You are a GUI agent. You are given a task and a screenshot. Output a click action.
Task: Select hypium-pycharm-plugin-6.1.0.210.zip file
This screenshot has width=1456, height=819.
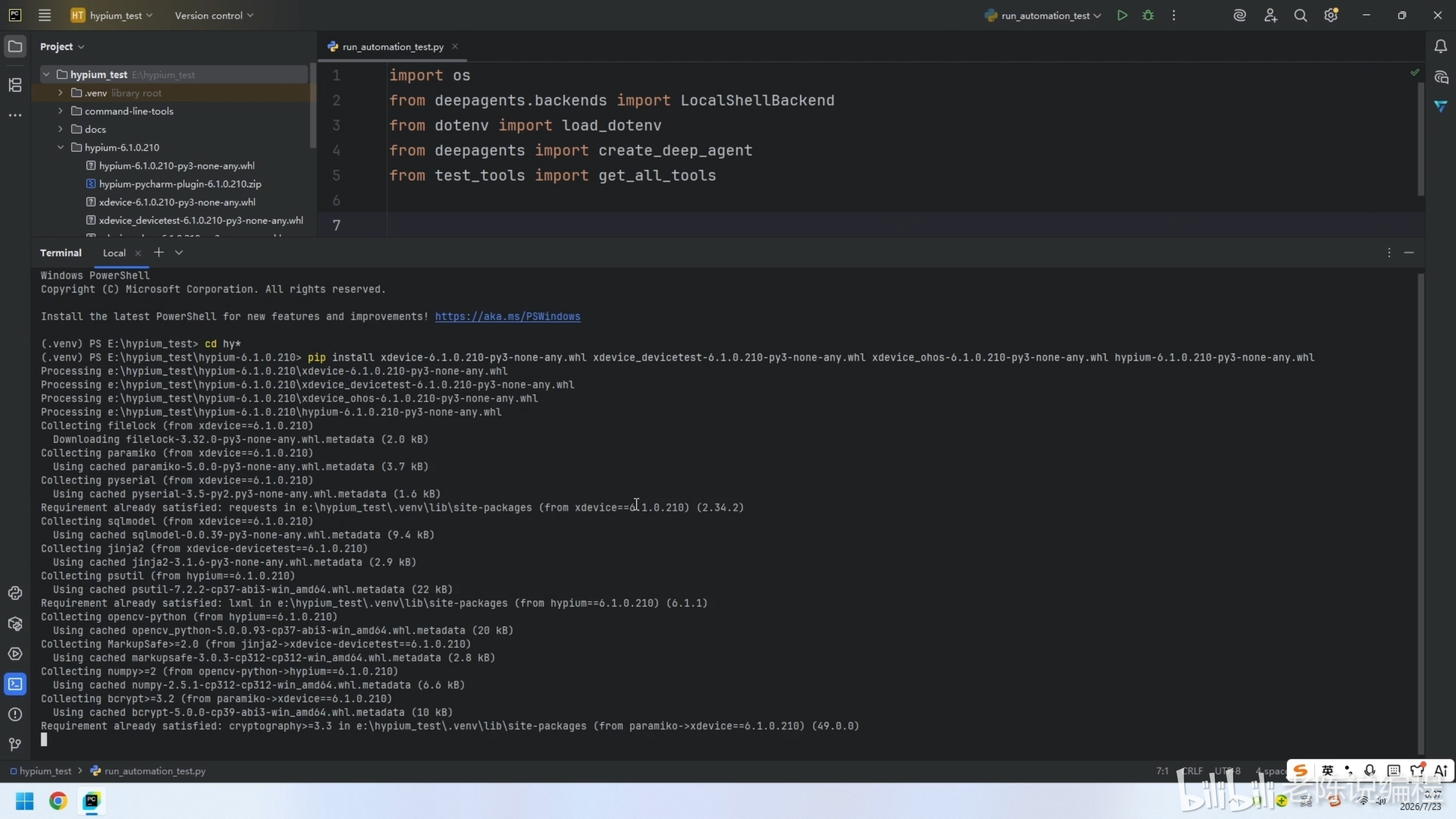coord(180,184)
